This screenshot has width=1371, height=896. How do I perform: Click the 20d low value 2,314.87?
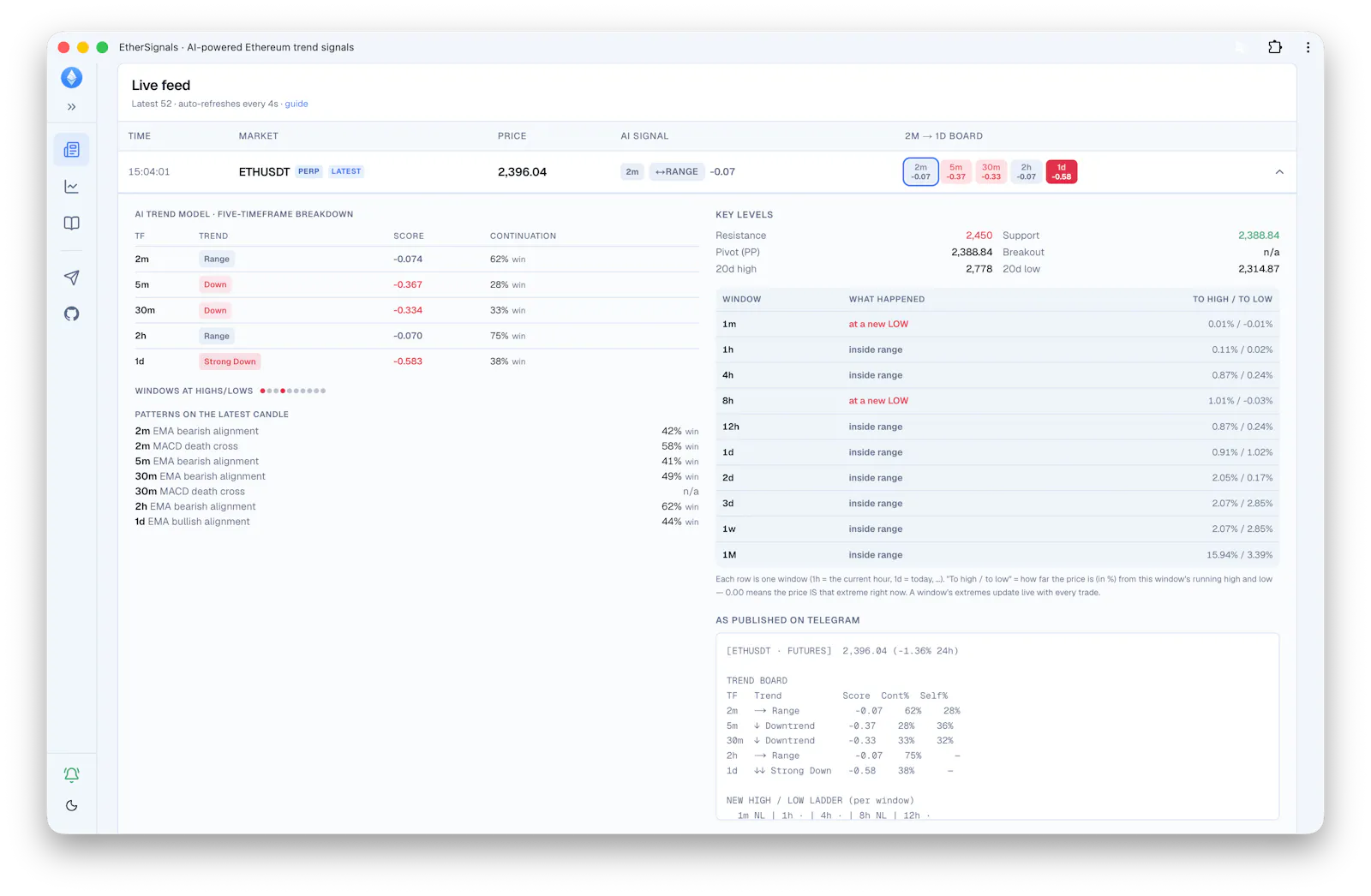pyautogui.click(x=1259, y=269)
